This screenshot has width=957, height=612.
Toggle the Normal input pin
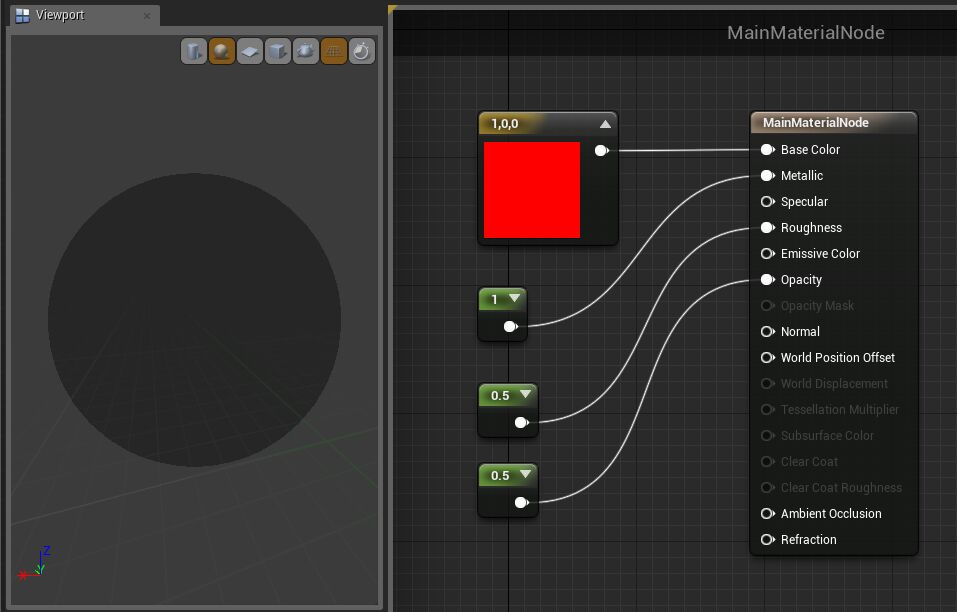[767, 331]
